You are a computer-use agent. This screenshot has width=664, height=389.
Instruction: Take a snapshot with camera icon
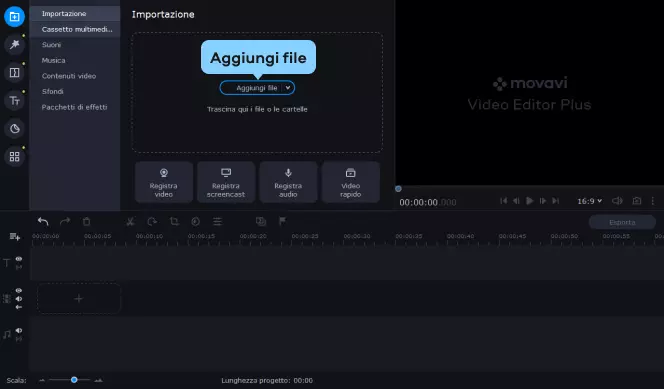pyautogui.click(x=636, y=201)
